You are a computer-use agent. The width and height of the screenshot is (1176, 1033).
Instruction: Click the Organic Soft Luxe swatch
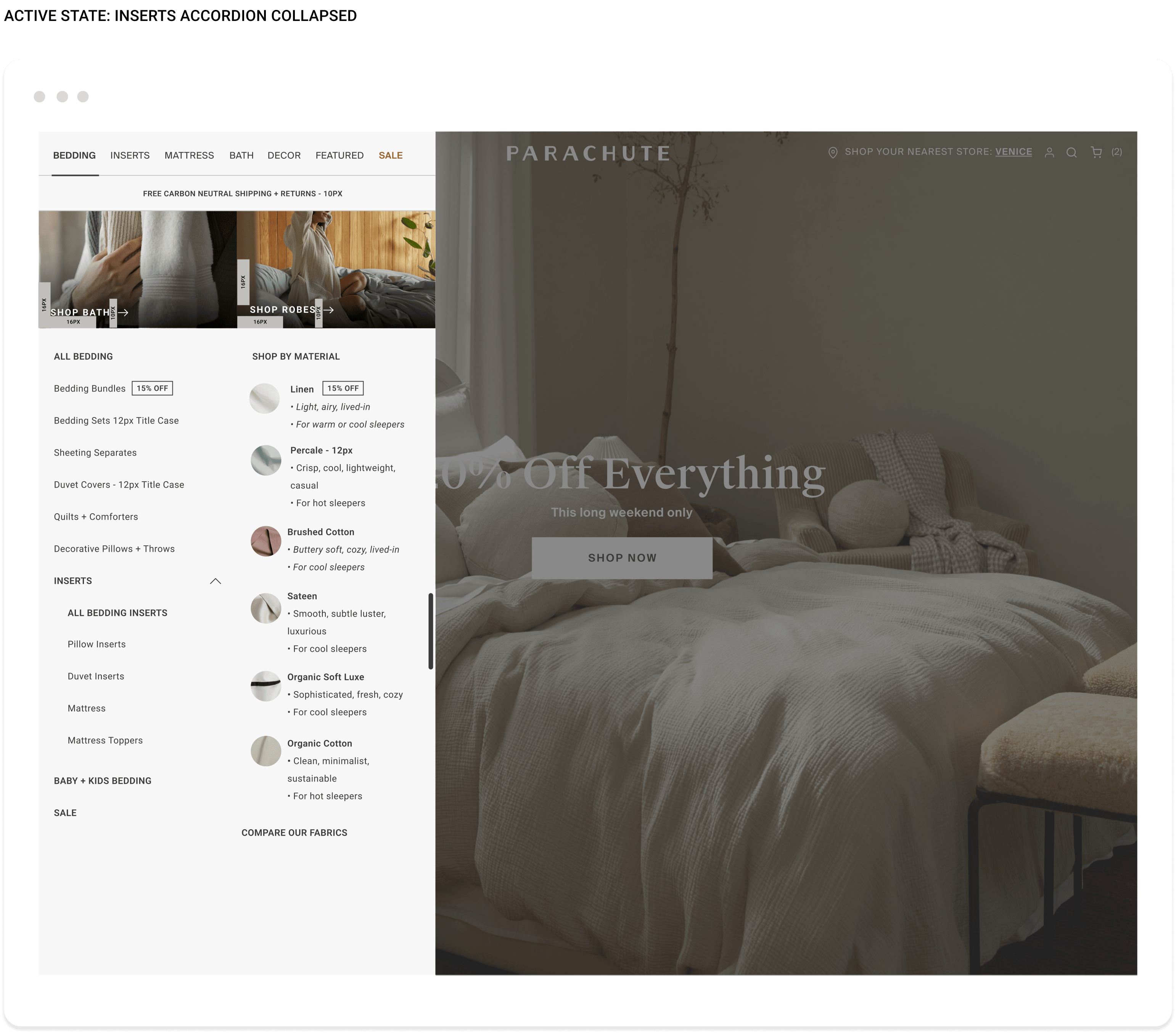pos(266,686)
